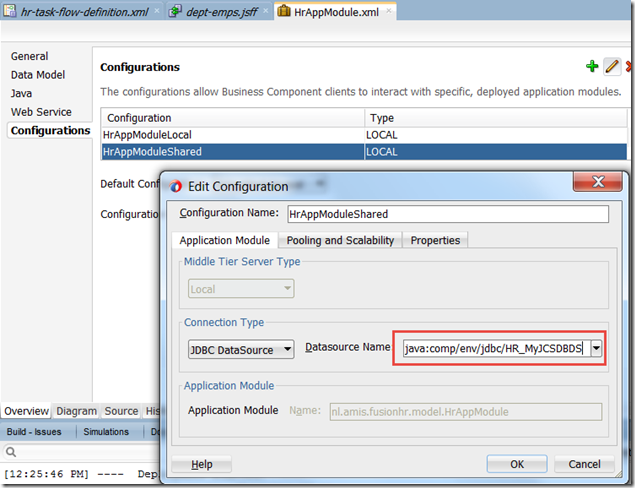Screen dimensions: 635x488
Task: Switch to Pooling and Scalability tab
Action: pyautogui.click(x=341, y=240)
